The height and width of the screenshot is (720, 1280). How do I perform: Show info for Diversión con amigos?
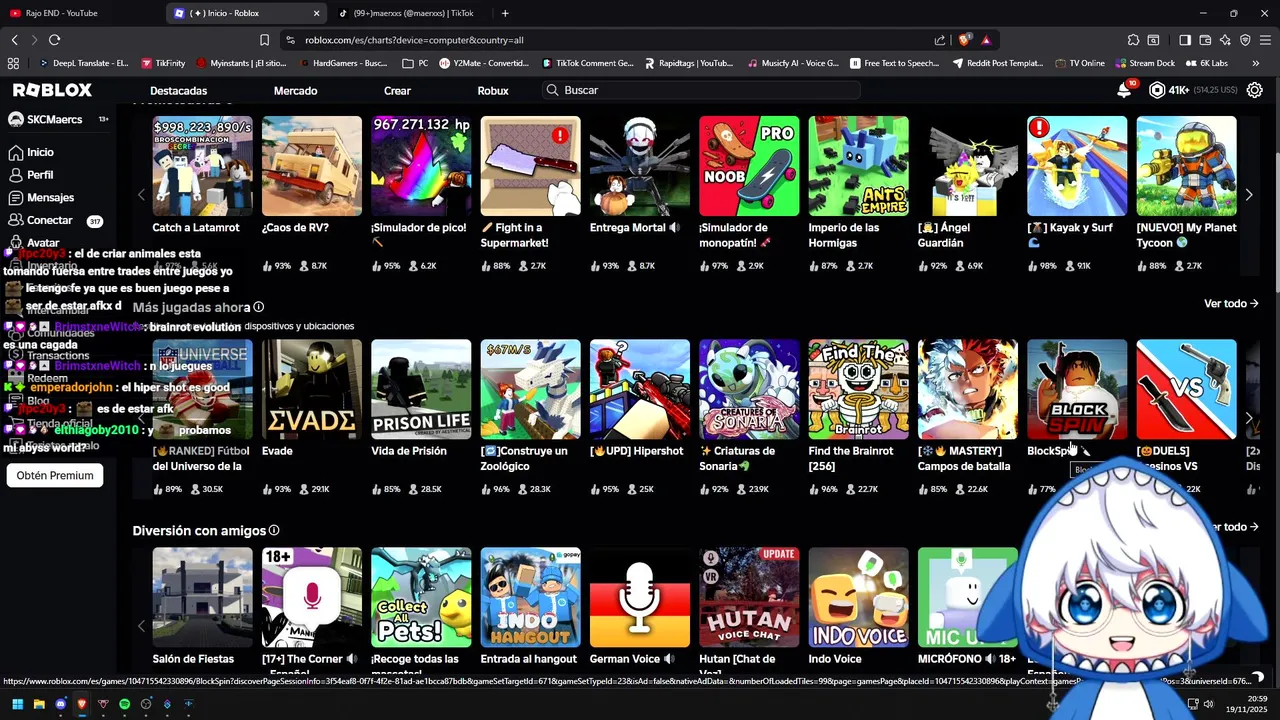274,530
